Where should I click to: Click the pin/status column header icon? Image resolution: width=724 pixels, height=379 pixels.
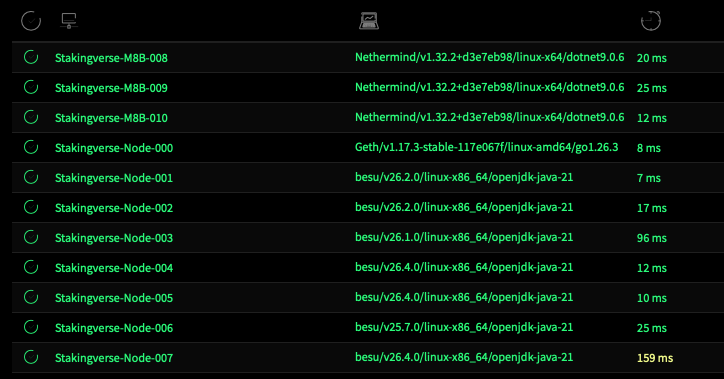pos(31,21)
